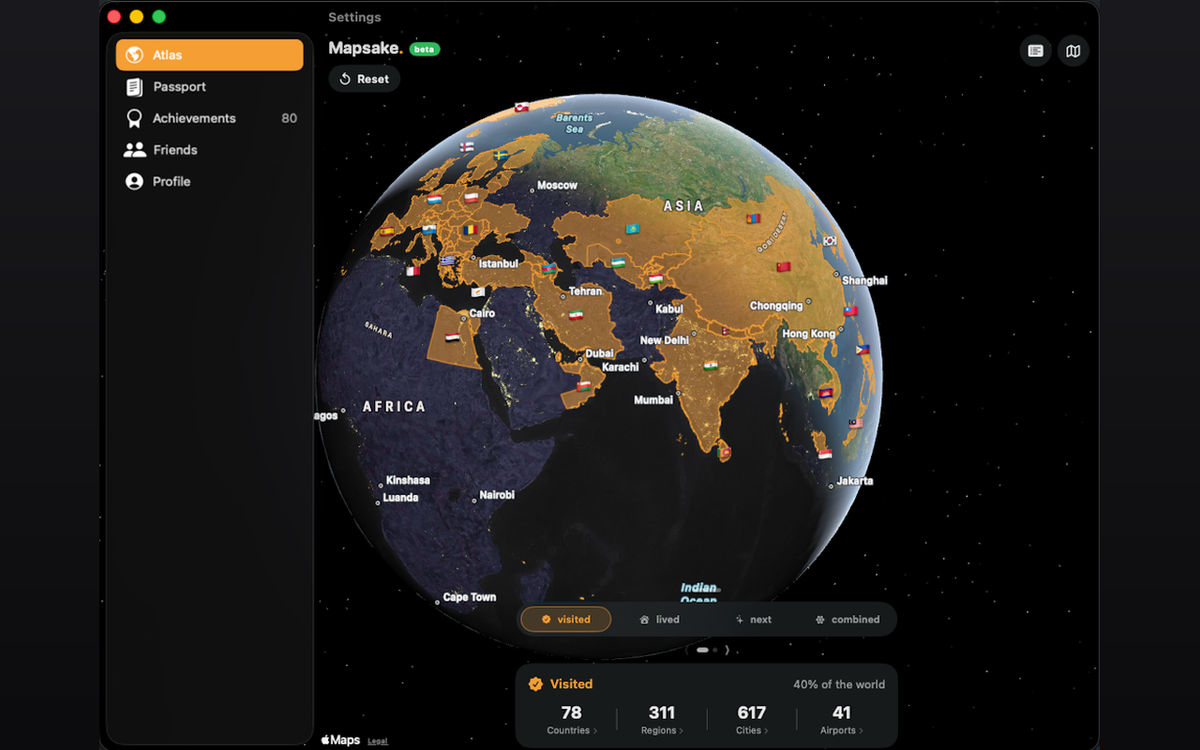Click the Kazakhstan flag on globe
Image resolution: width=1200 pixels, height=750 pixels.
tap(633, 230)
